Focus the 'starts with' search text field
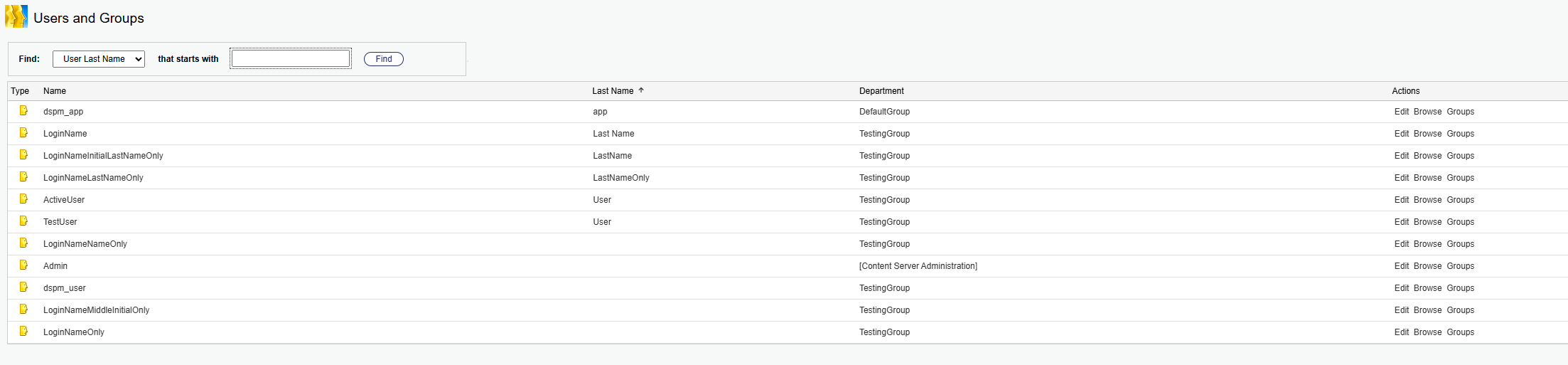Image resolution: width=1568 pixels, height=365 pixels. tap(291, 59)
